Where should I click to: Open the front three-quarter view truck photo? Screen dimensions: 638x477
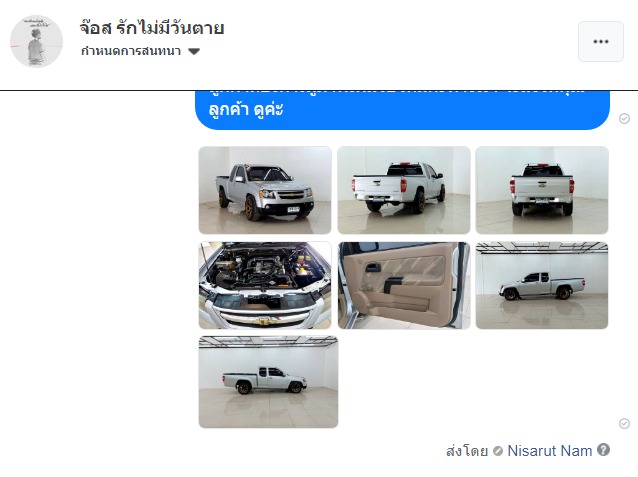tap(265, 190)
